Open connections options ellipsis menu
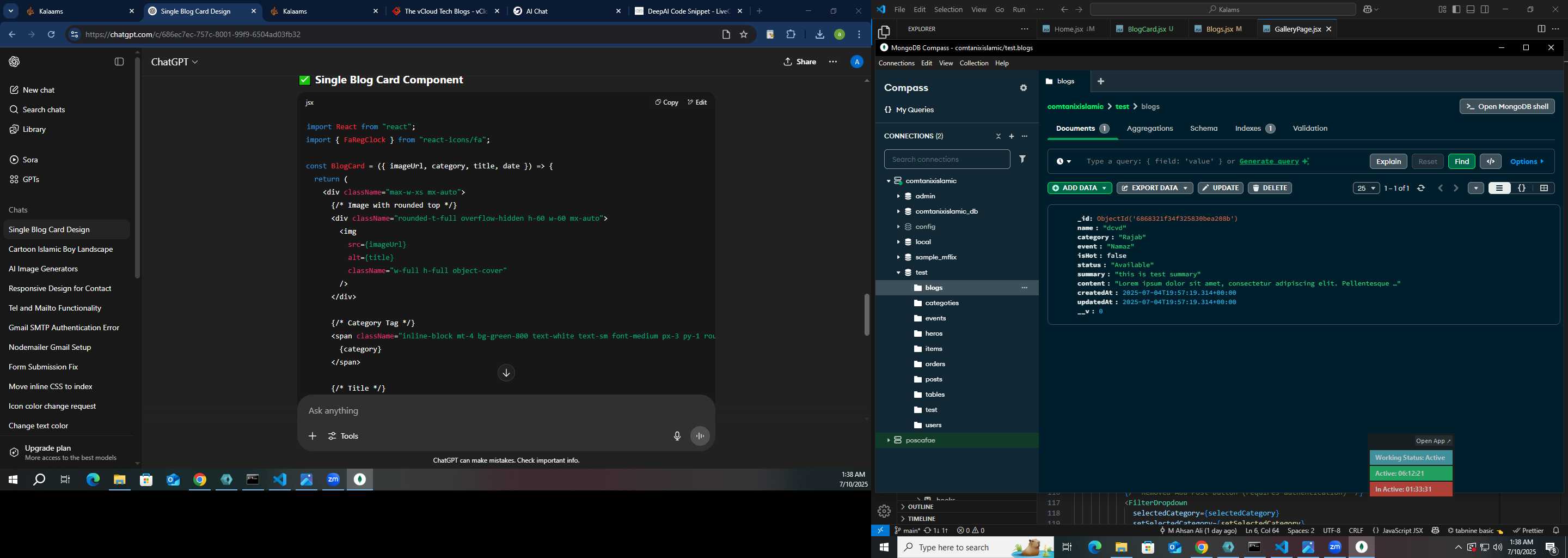Viewport: 1568px width, 558px height. (x=1025, y=136)
